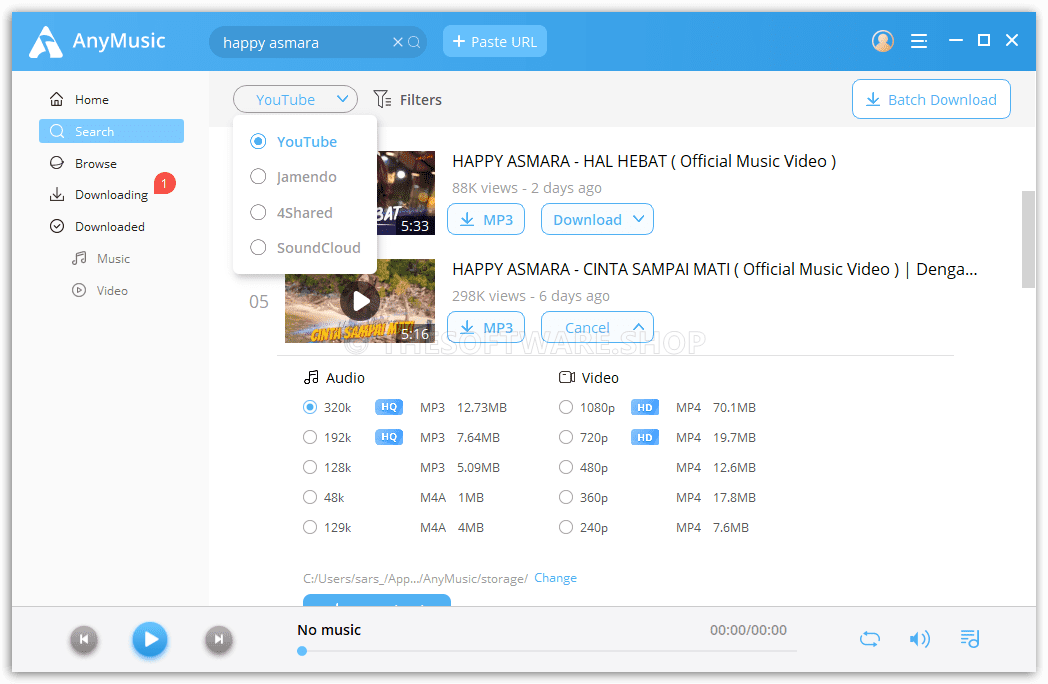This screenshot has width=1048, height=684.
Task: Open Downloading in sidebar
Action: [x=99, y=195]
